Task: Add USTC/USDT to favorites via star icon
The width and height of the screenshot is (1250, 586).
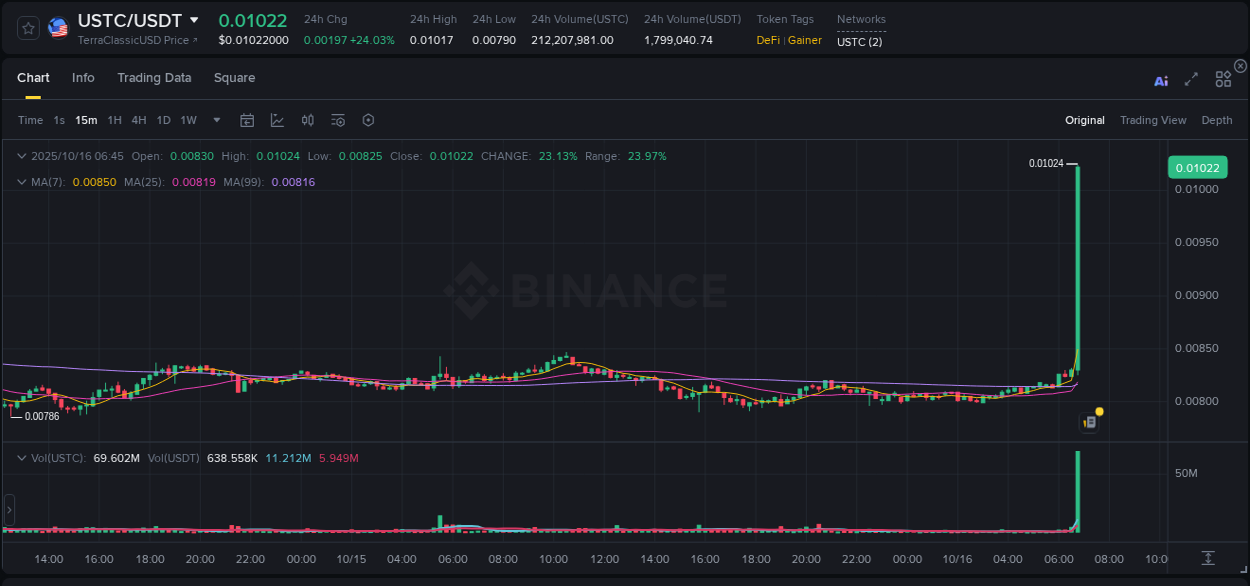Action: [27, 28]
